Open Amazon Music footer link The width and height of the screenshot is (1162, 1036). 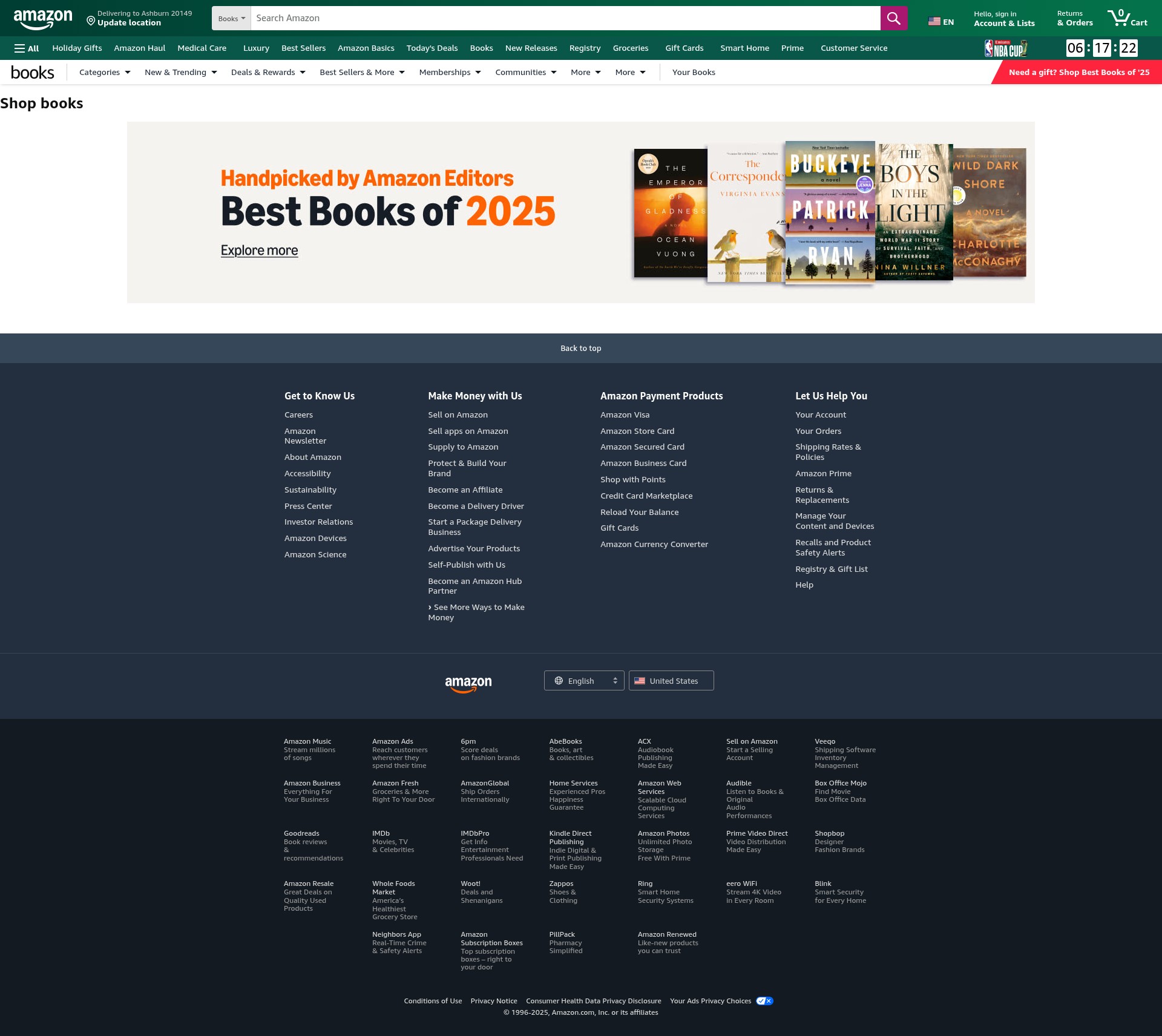point(309,750)
